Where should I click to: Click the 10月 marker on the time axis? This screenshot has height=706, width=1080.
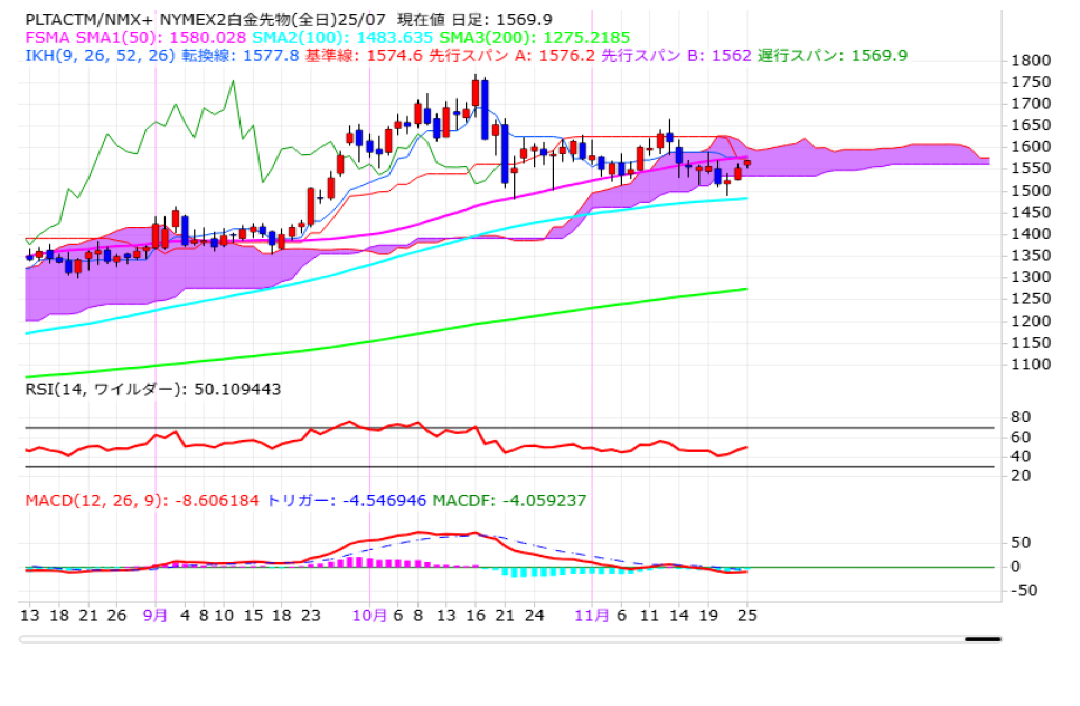pos(369,616)
